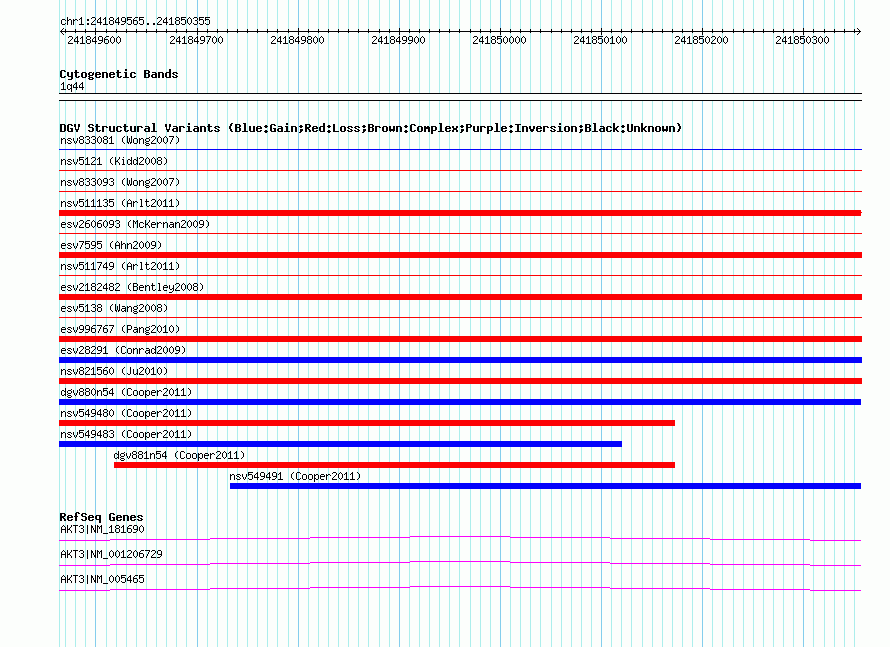The image size is (890, 647).
Task: Click the esv28291 (Conrad2009) text label
Action: pyautogui.click(x=123, y=350)
